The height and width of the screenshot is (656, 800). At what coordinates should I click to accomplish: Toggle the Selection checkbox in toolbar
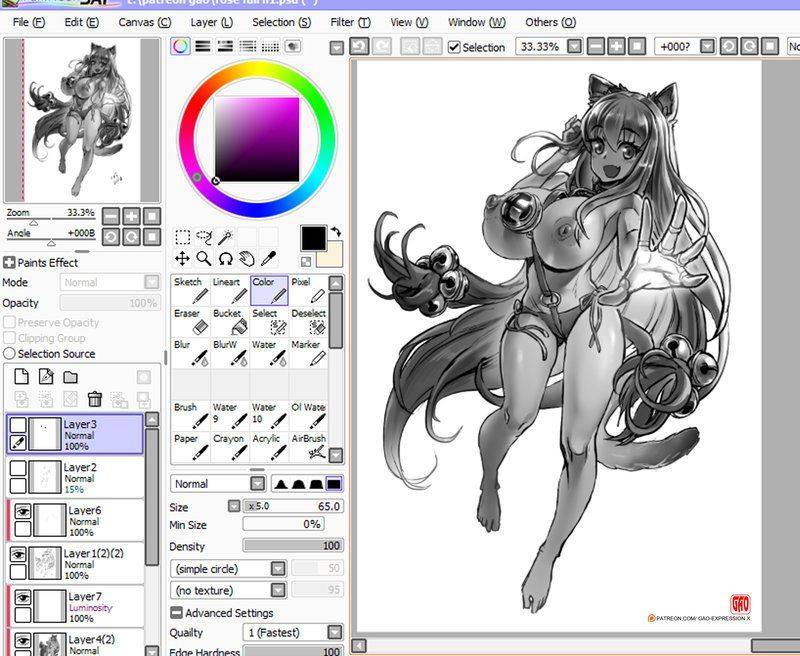click(454, 47)
